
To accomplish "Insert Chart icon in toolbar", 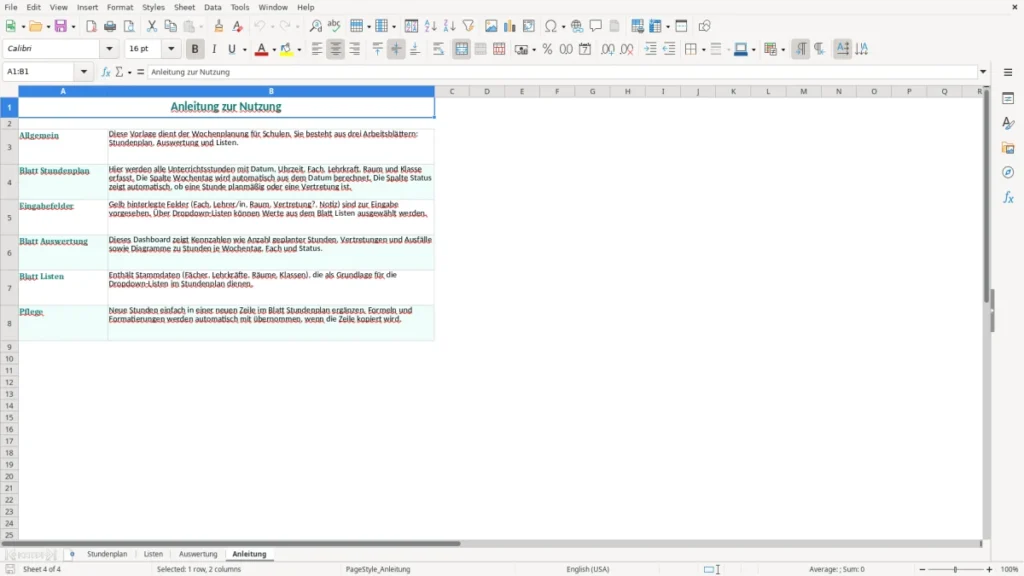I will [x=510, y=26].
